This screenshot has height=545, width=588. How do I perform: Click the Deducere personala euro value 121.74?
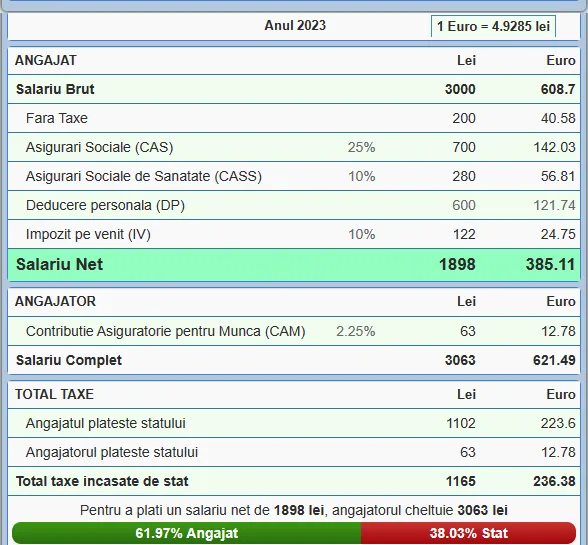[554, 205]
